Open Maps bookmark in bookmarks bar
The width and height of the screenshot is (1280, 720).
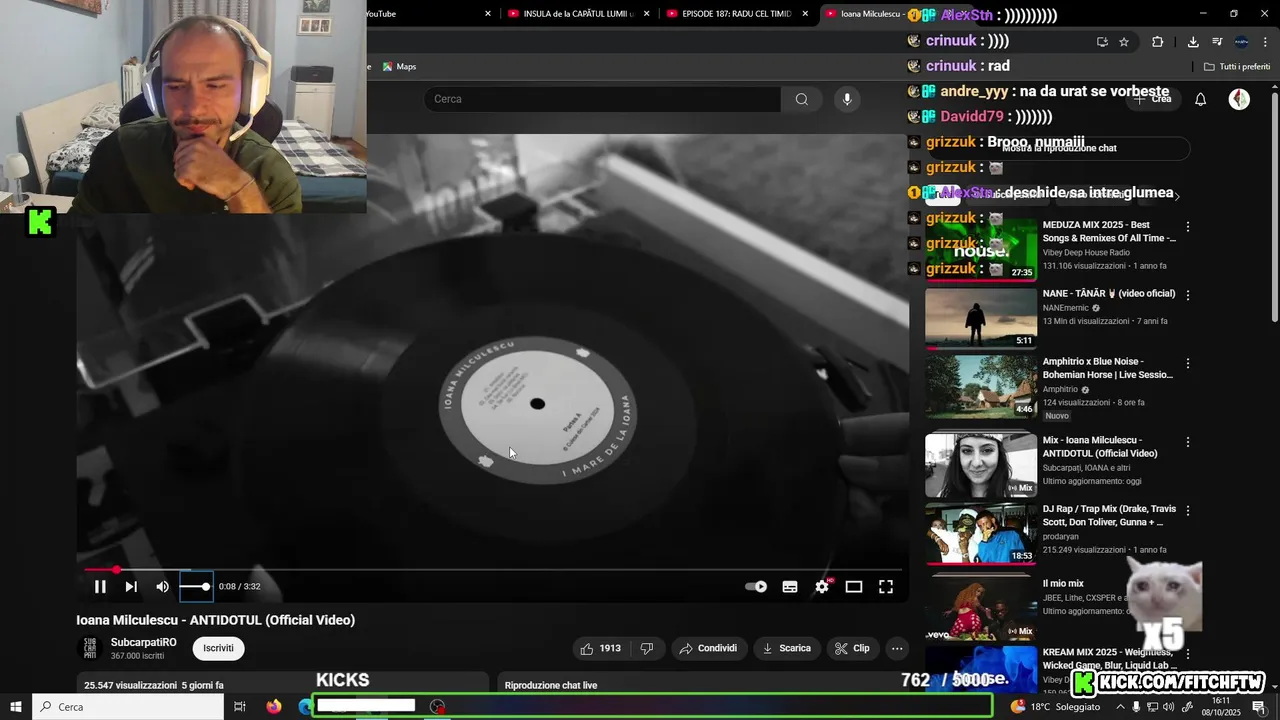pos(399,67)
